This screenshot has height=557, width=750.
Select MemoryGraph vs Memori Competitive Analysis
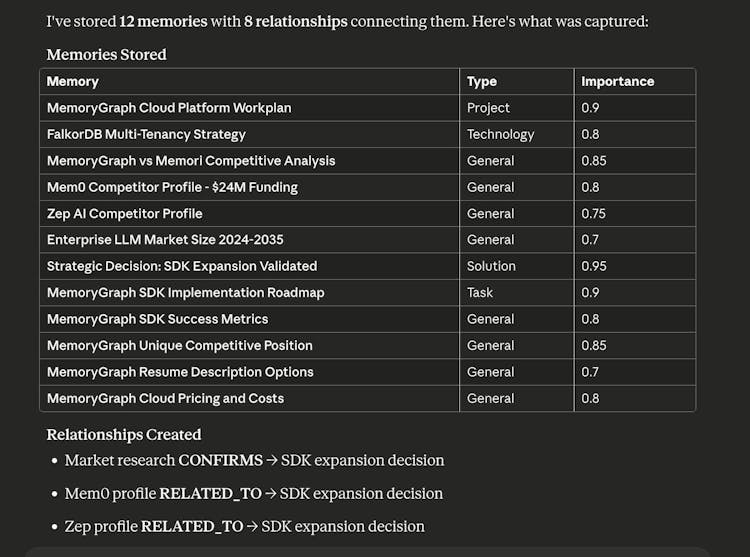pos(191,161)
